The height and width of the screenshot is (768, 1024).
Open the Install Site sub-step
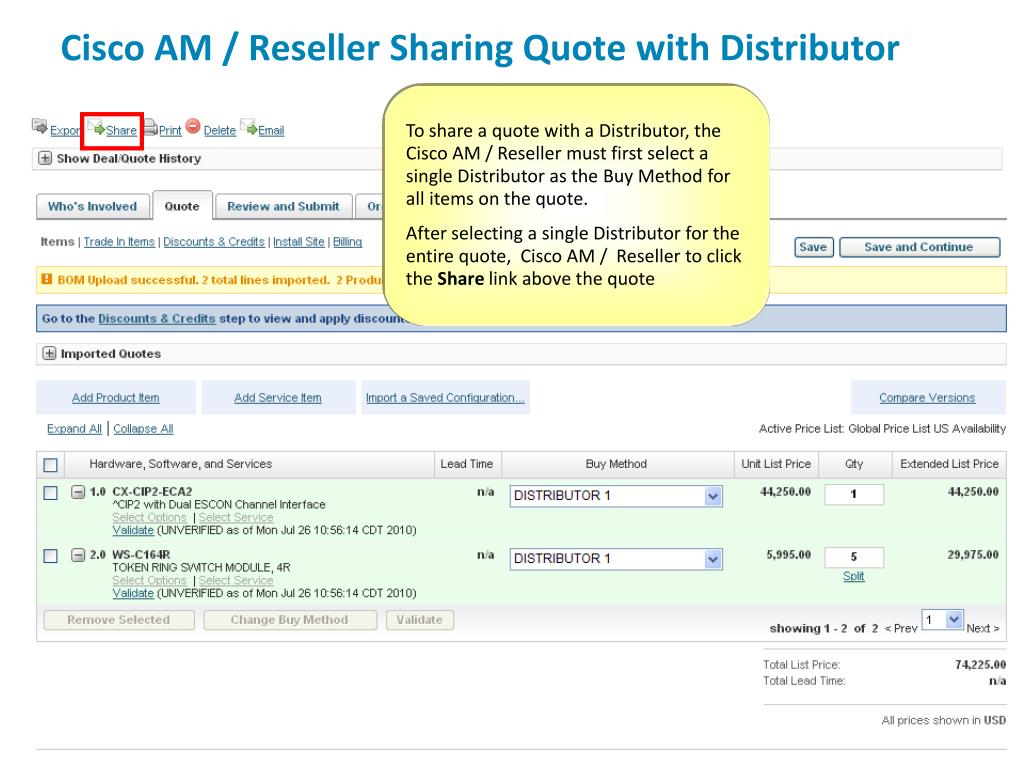[298, 242]
